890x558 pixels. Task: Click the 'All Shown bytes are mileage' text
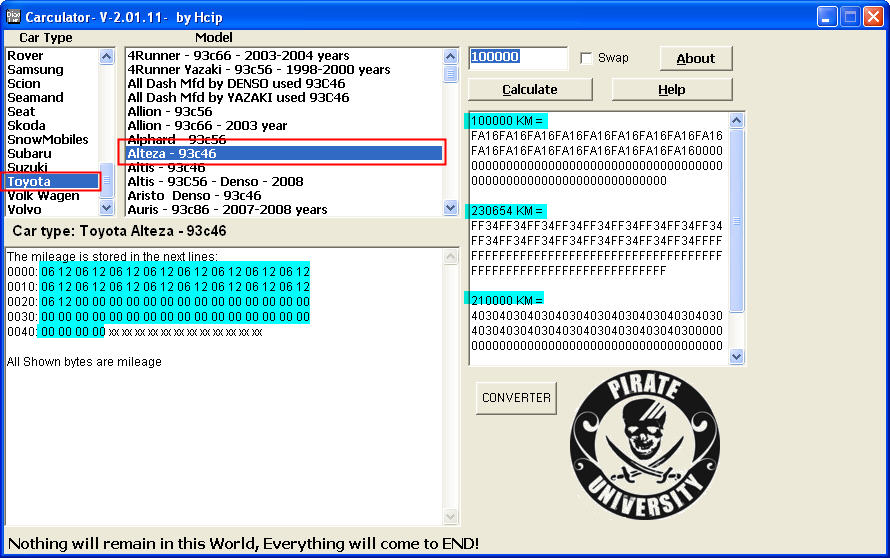[84, 362]
